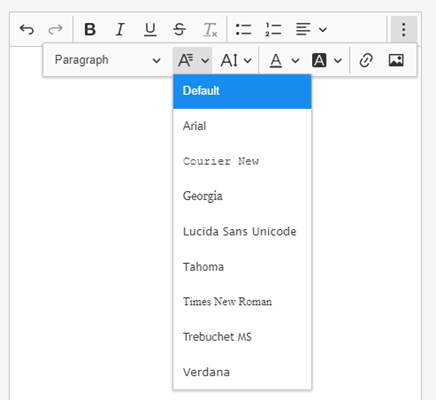Open text alignment options
This screenshot has width=436, height=400.
[311, 29]
